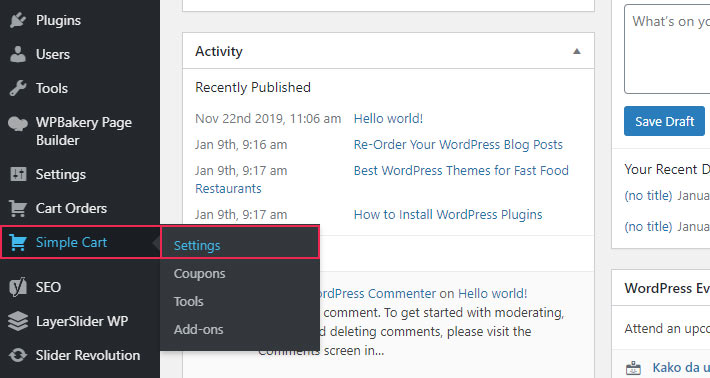
Task: Click the Activity panel heading
Action: [x=219, y=51]
